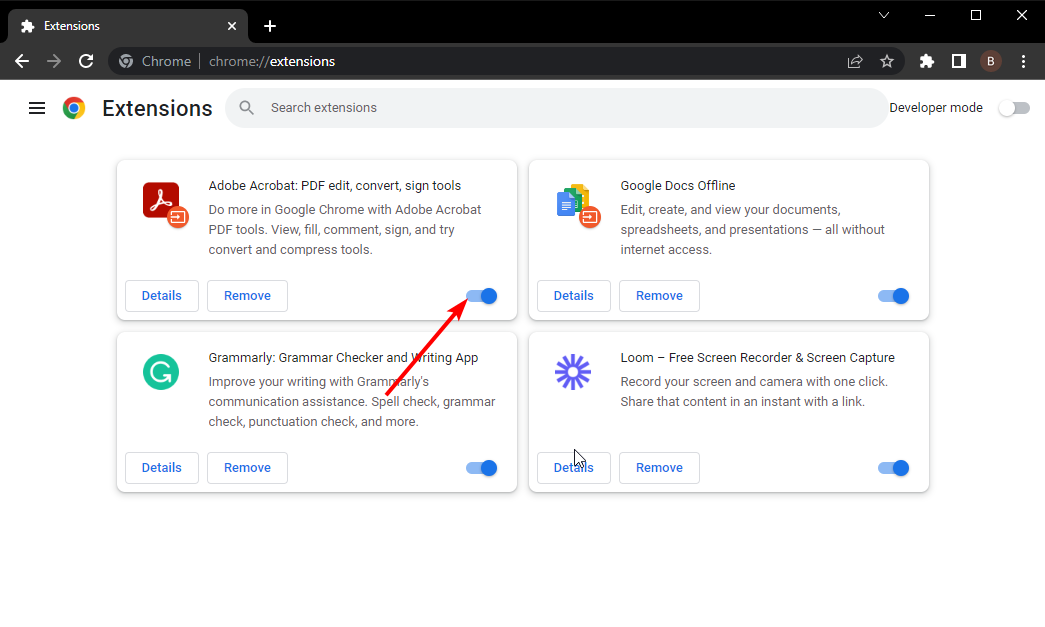
Task: Click the Grammarly extension icon
Action: 161,372
